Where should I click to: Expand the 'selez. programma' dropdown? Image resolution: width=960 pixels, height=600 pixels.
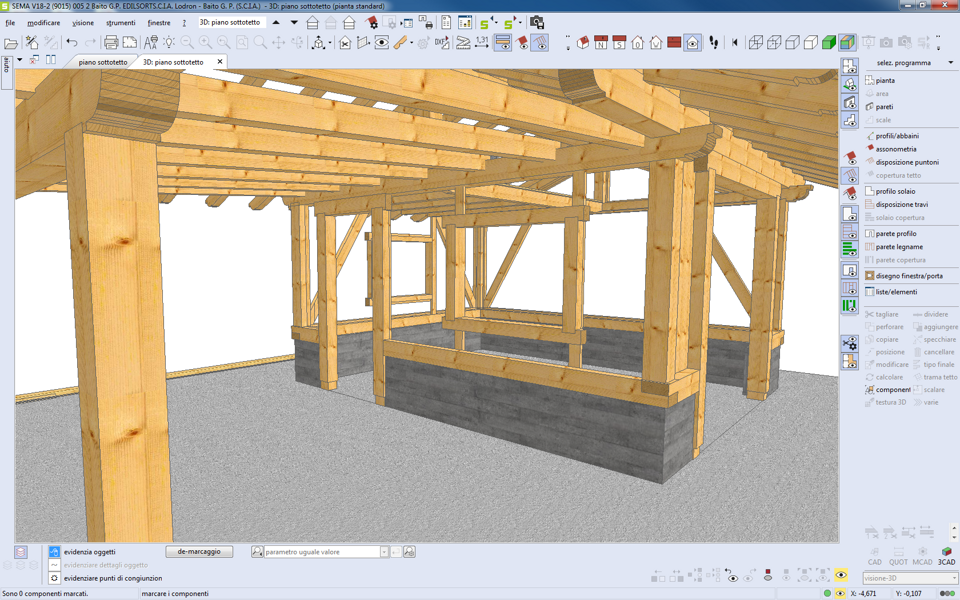(950, 63)
